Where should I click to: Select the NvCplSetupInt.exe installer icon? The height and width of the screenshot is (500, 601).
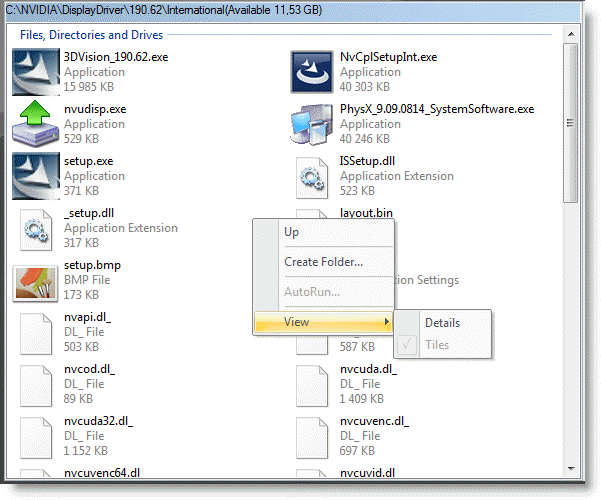point(312,72)
